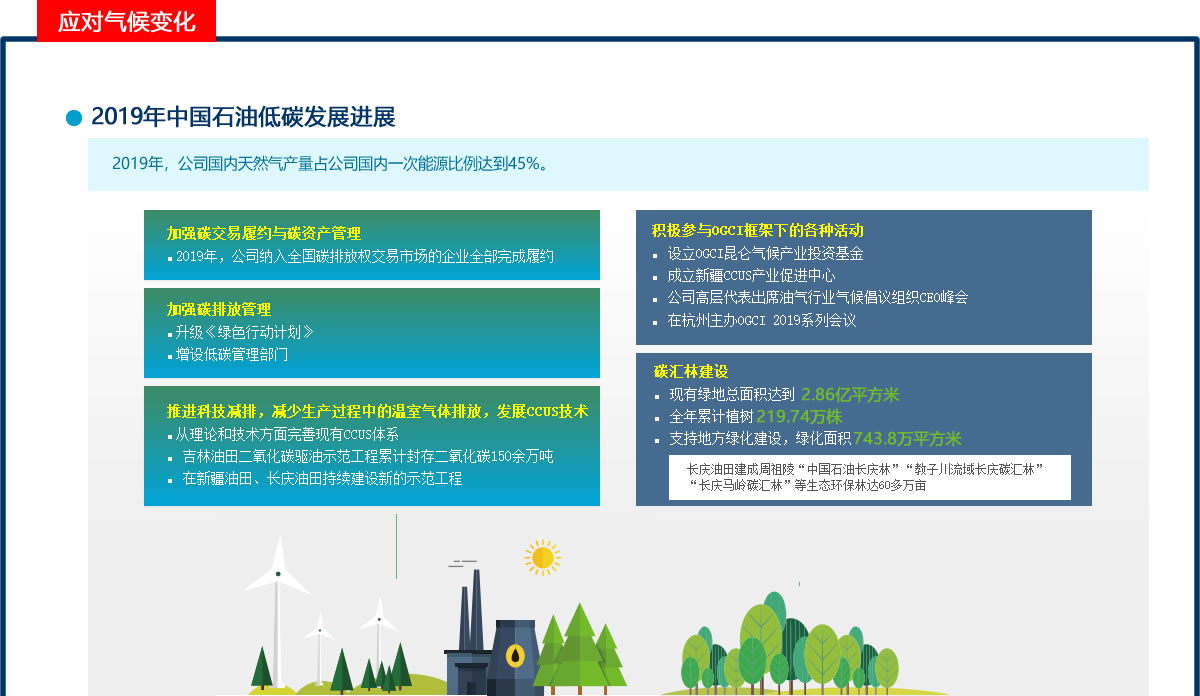Click the blue bullet beside the 2019 heading

coord(73,118)
